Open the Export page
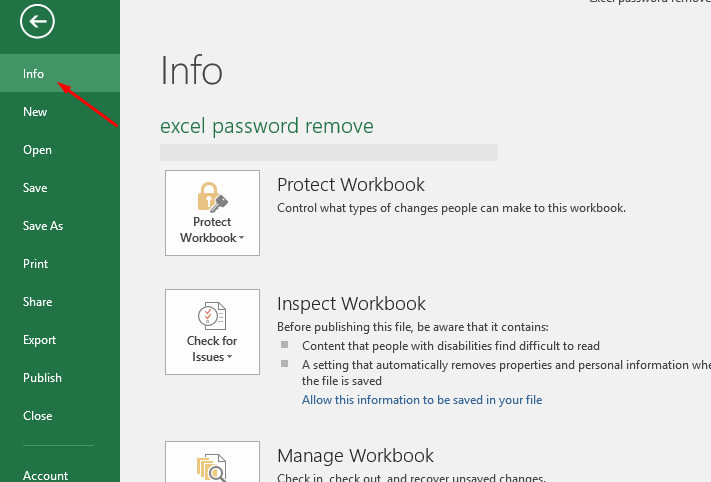Image resolution: width=711 pixels, height=482 pixels. coord(39,340)
